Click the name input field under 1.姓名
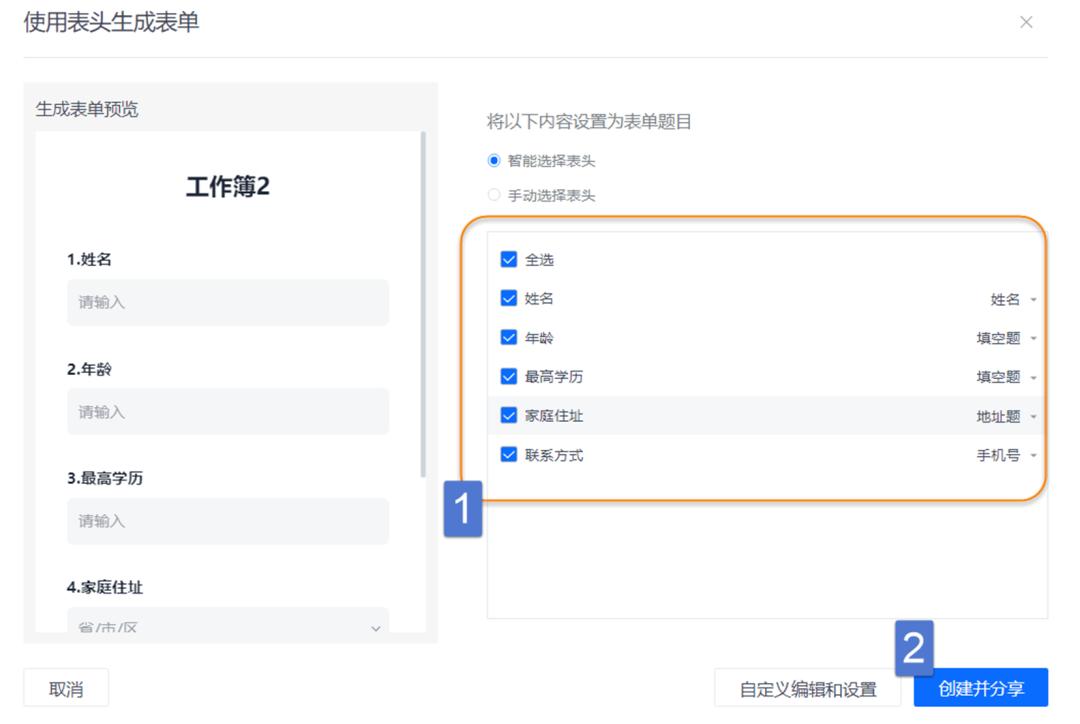Viewport: 1080px width, 724px height. click(228, 302)
